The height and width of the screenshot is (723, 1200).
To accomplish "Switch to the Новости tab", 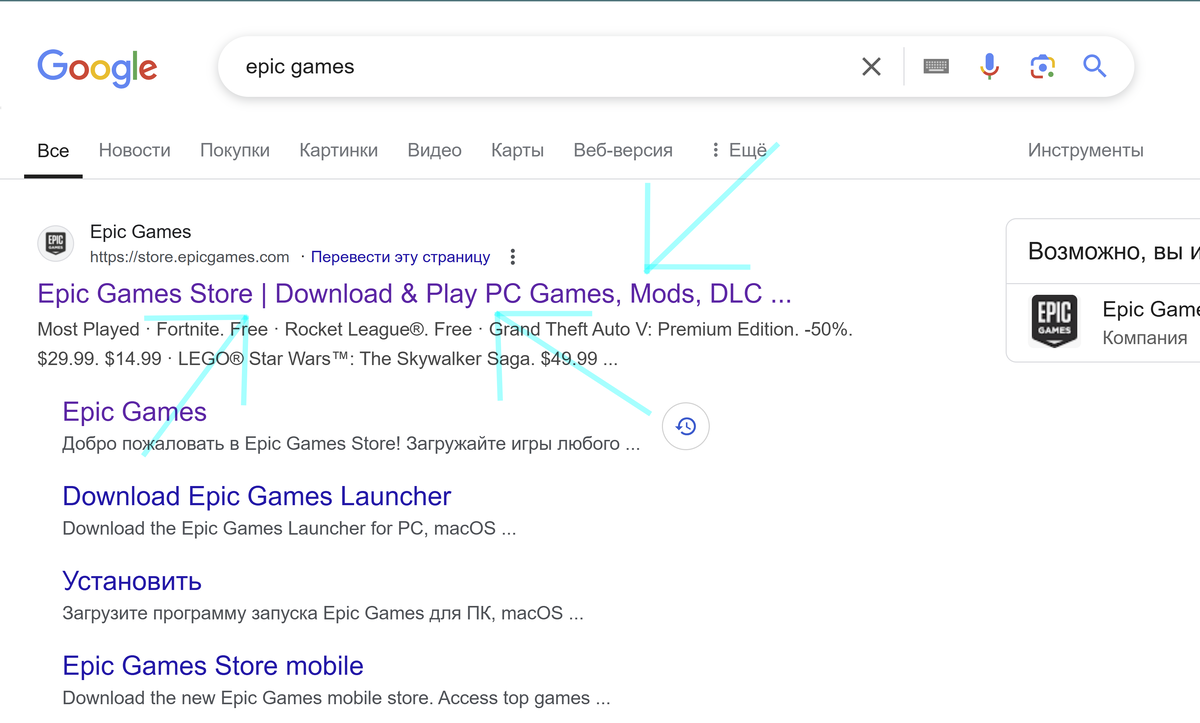I will [135, 151].
